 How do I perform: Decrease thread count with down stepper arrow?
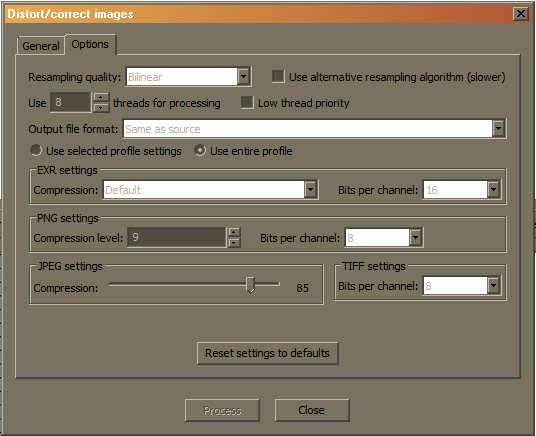pyautogui.click(x=101, y=107)
